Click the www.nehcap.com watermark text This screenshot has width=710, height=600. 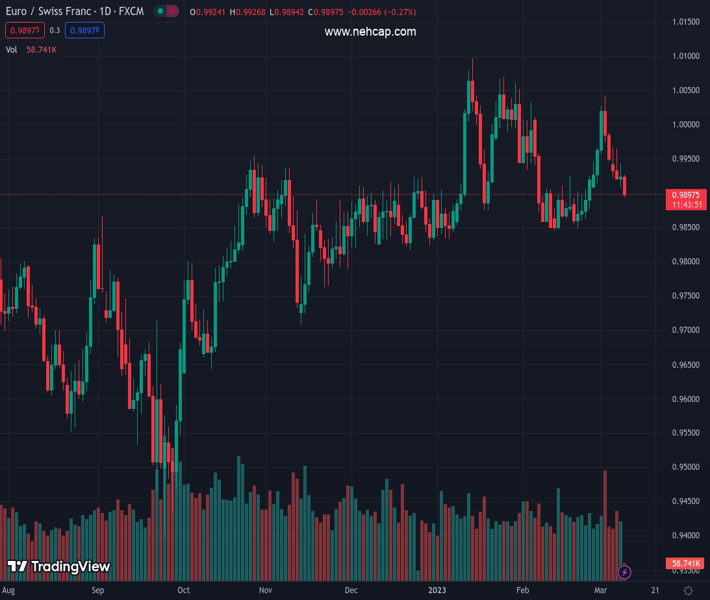pos(370,32)
